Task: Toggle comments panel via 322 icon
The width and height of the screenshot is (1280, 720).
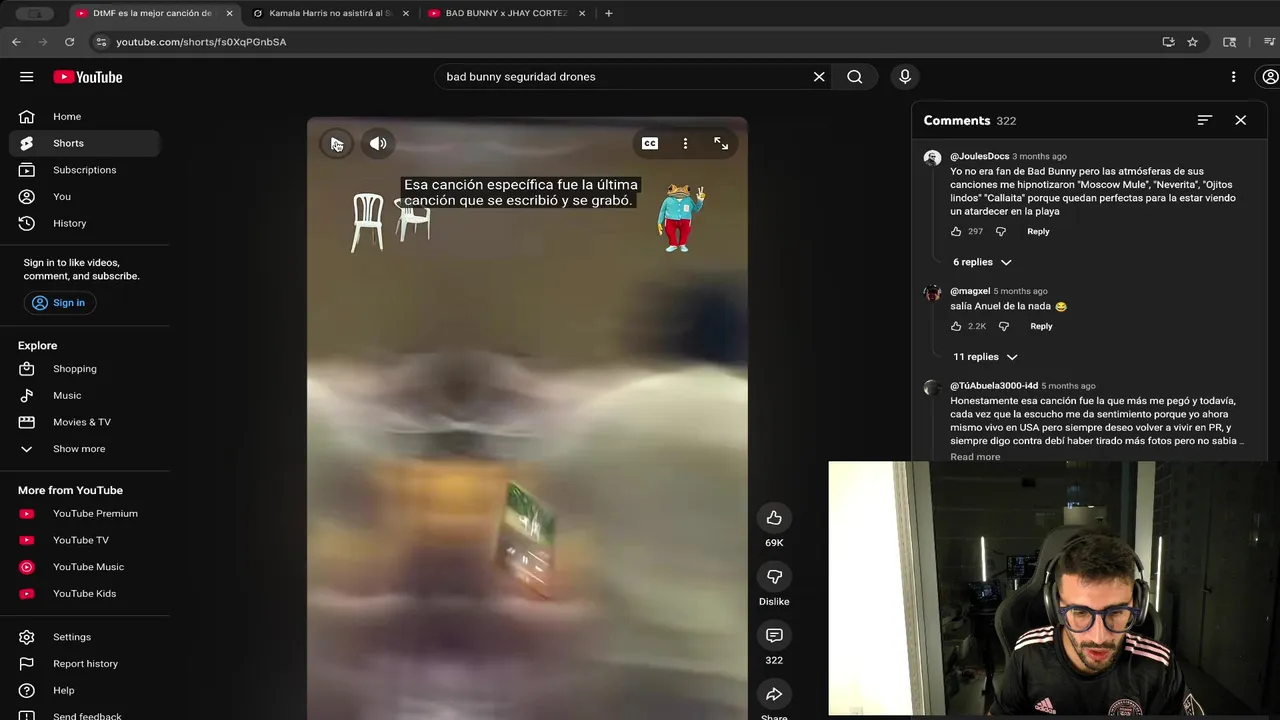Action: point(774,636)
